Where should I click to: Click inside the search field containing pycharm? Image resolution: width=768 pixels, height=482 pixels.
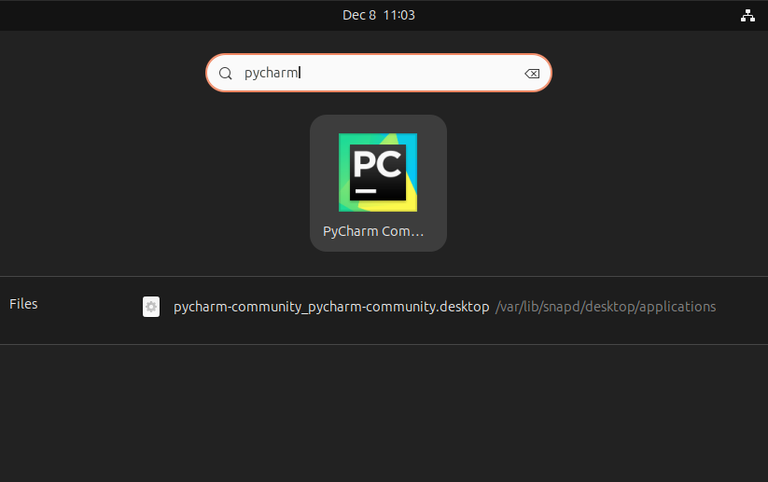tap(379, 73)
